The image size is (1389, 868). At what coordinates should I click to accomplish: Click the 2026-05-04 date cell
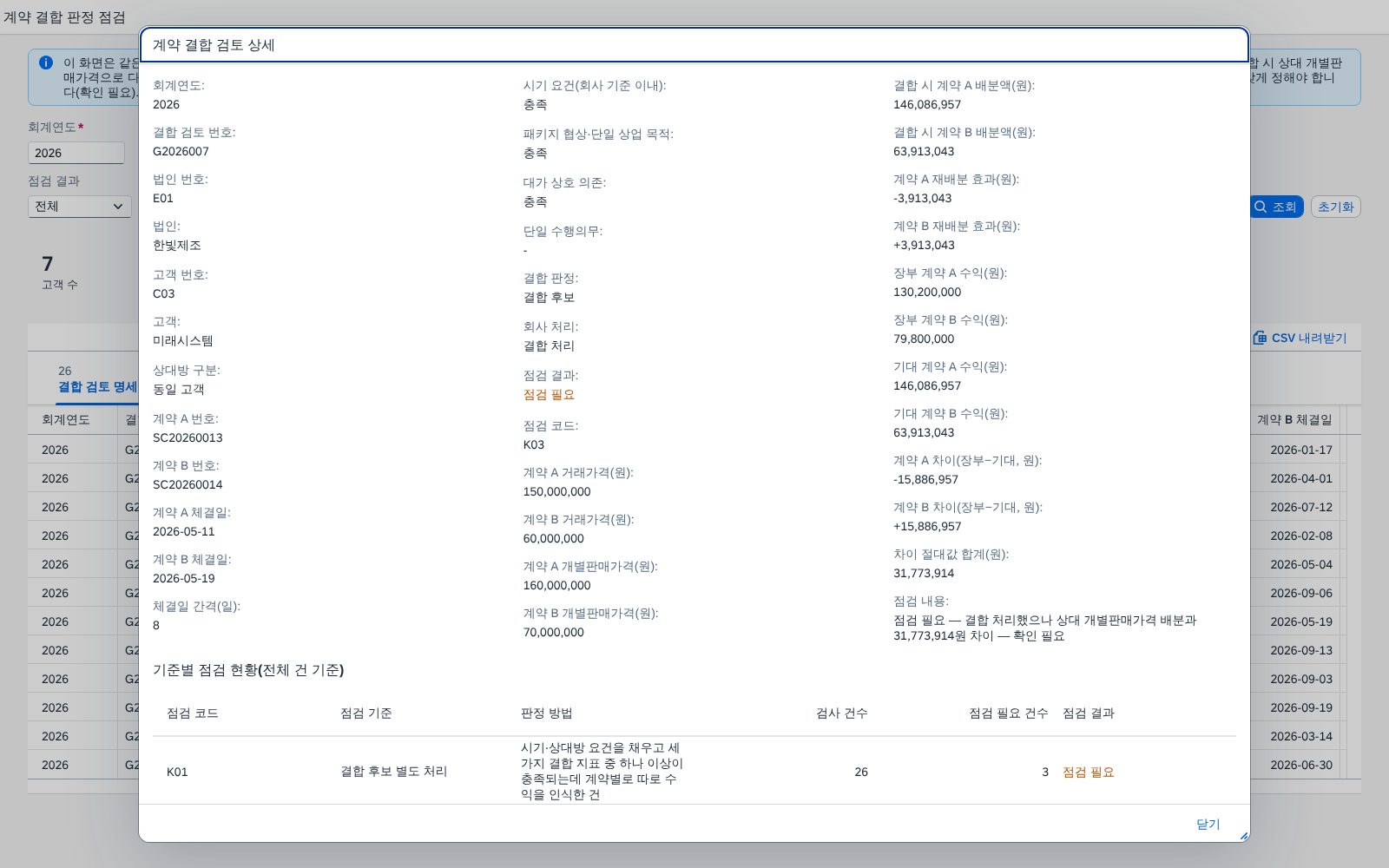[x=1300, y=564]
